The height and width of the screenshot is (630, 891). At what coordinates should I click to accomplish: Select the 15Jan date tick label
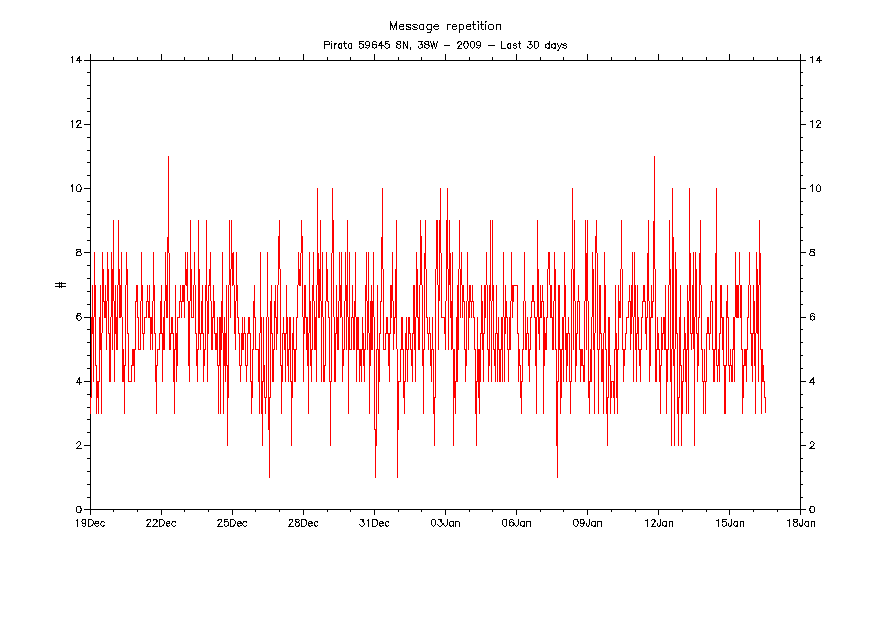click(729, 522)
